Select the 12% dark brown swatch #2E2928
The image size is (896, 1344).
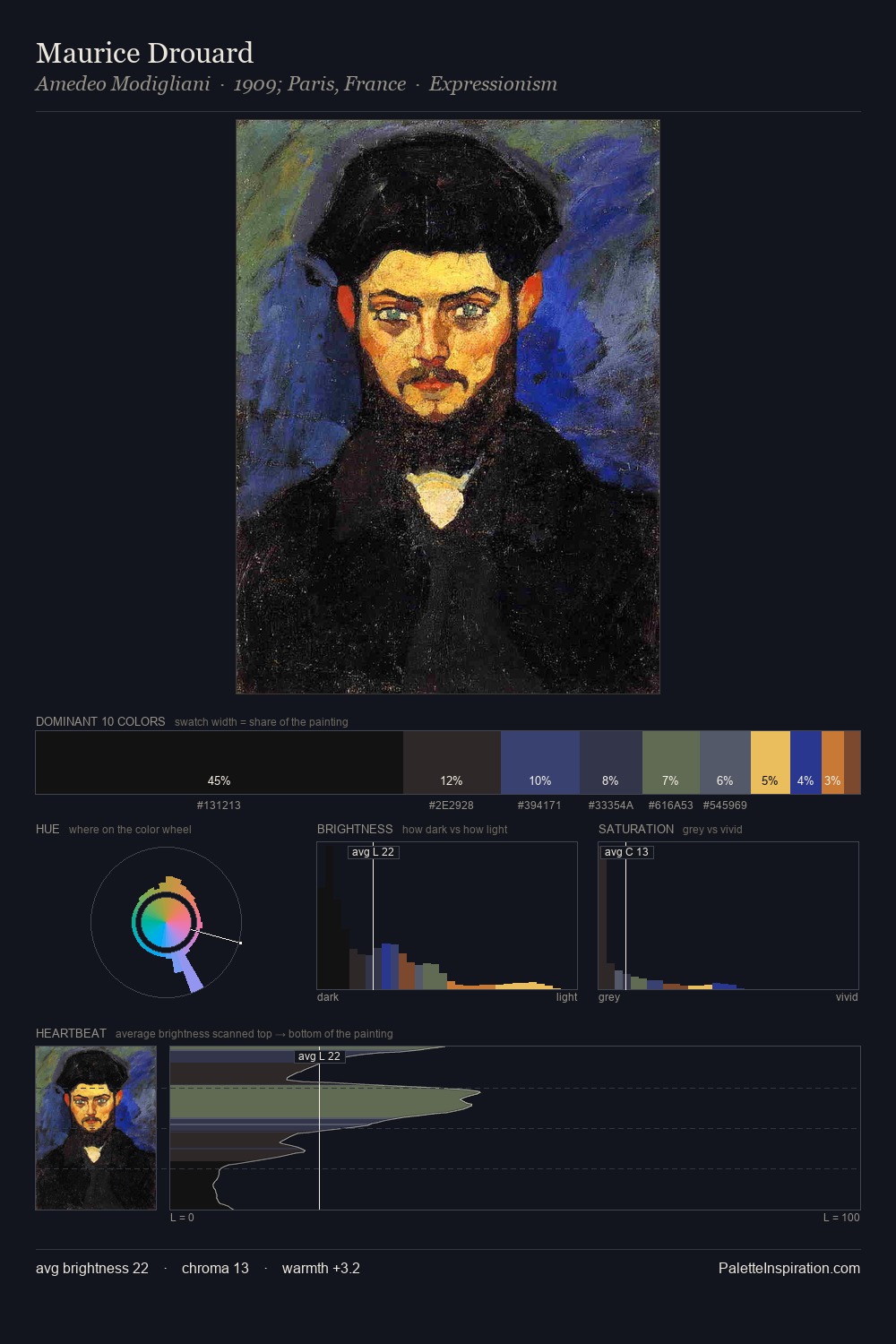point(452,762)
